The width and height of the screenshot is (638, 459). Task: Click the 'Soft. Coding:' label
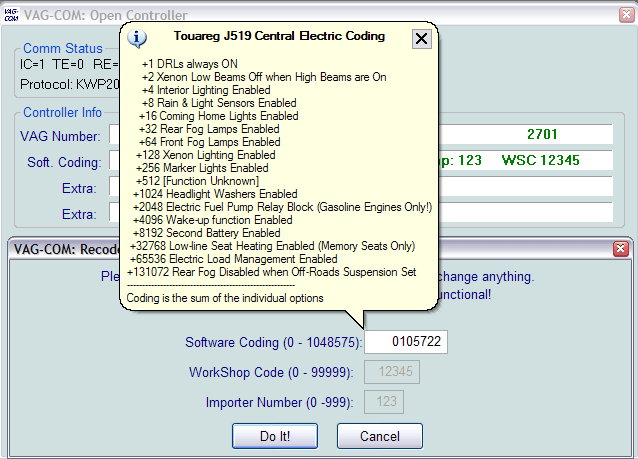pyautogui.click(x=64, y=162)
